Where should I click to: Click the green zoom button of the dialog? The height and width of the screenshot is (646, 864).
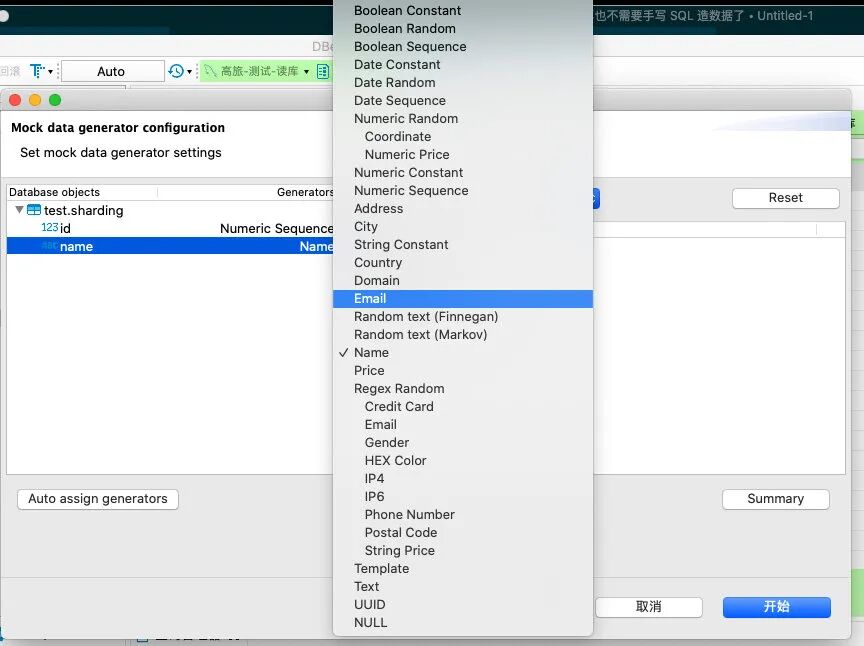pyautogui.click(x=55, y=100)
